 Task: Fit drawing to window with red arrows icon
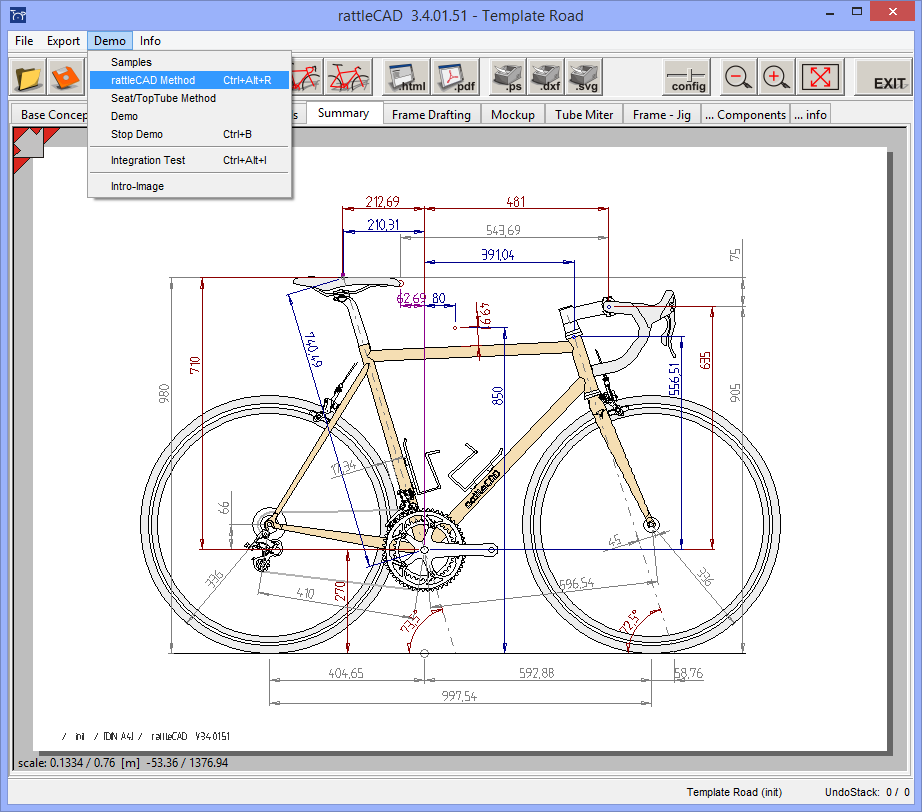(x=820, y=77)
